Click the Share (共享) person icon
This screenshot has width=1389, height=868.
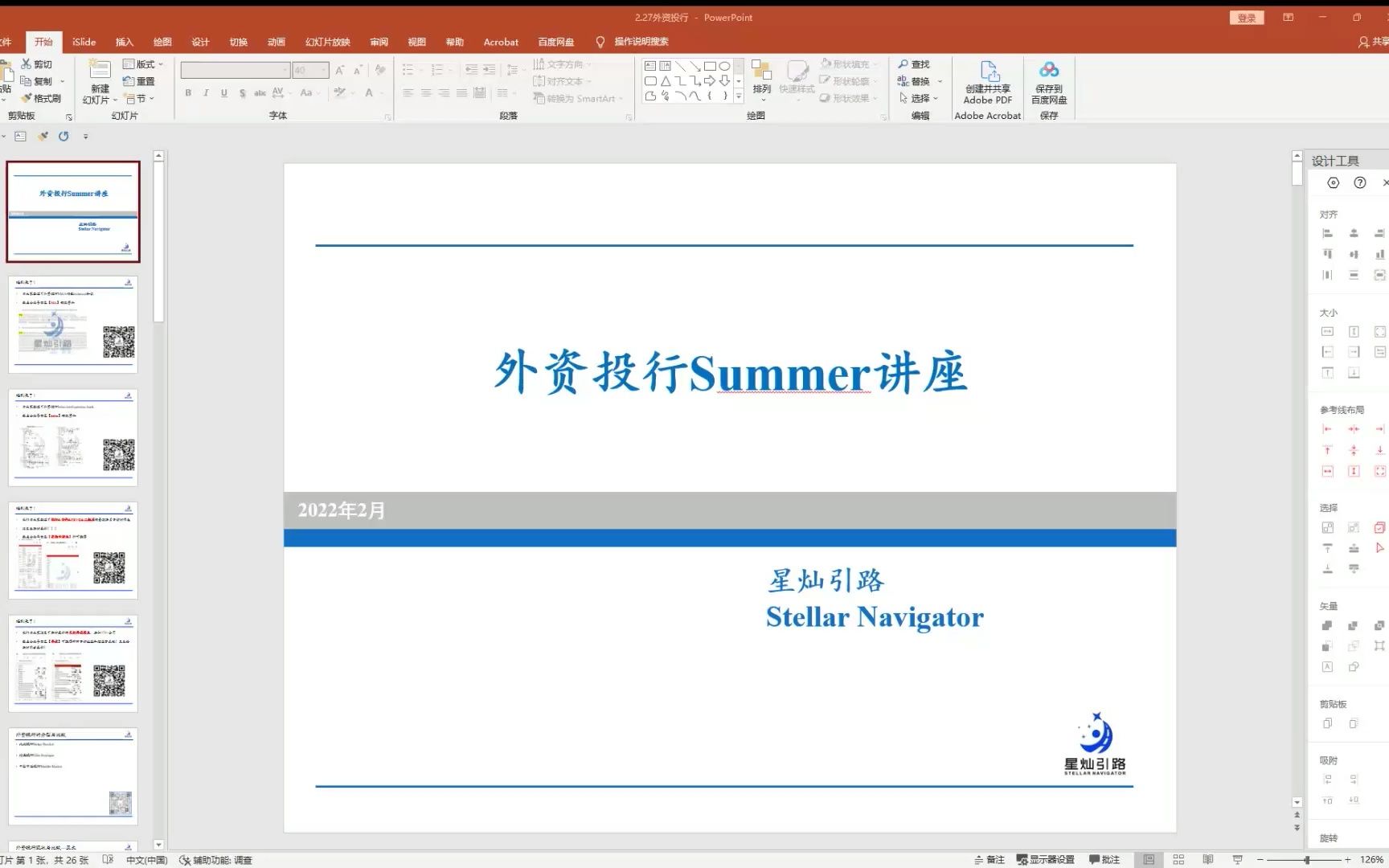(1363, 42)
